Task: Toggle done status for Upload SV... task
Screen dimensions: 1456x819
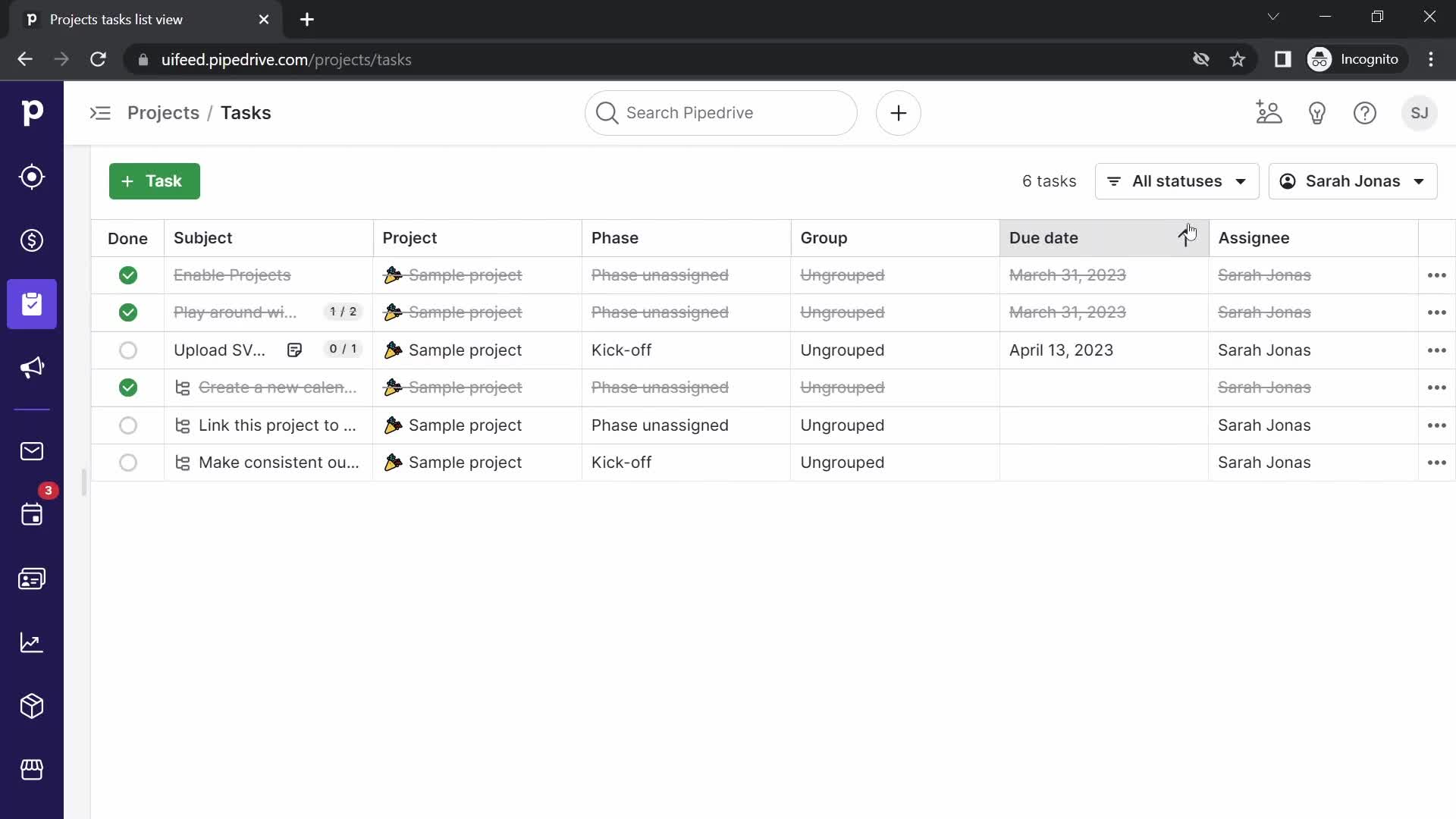Action: click(127, 350)
